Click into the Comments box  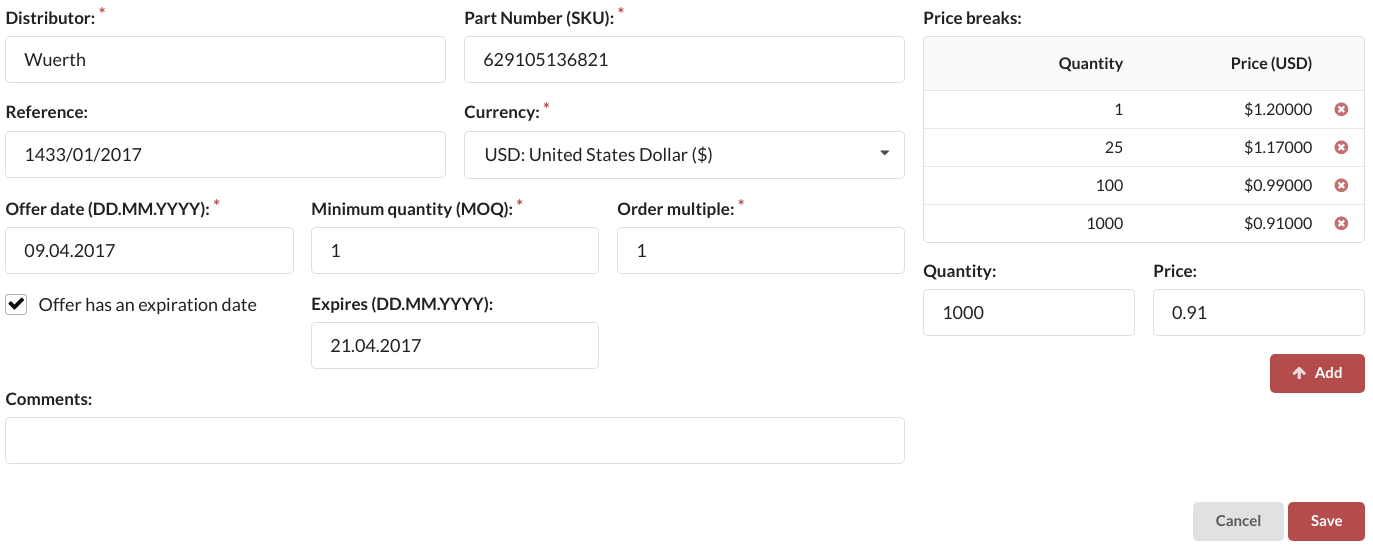(x=455, y=441)
